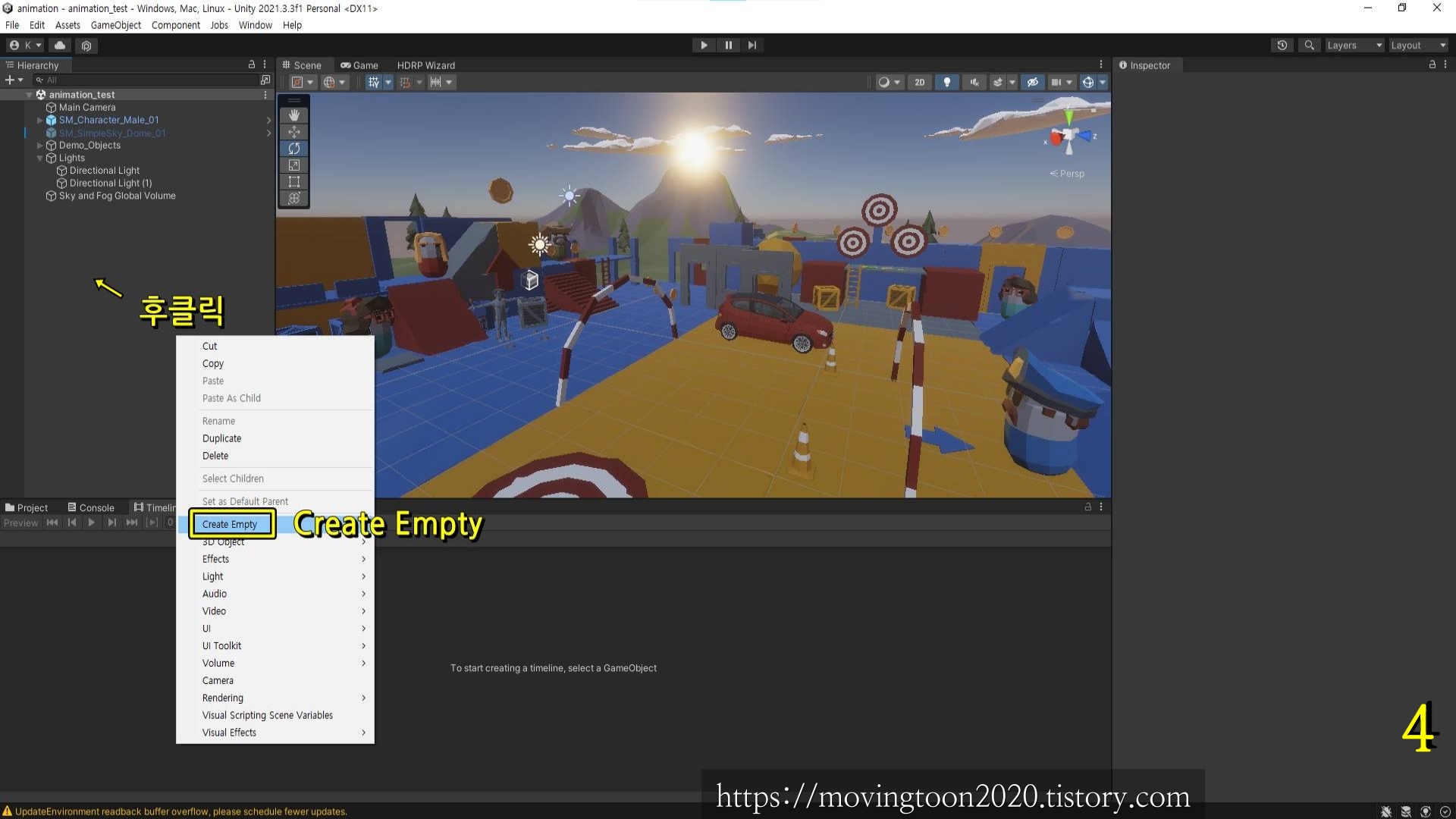
Task: Open Gizmos dropdown arrow
Action: [x=1103, y=82]
